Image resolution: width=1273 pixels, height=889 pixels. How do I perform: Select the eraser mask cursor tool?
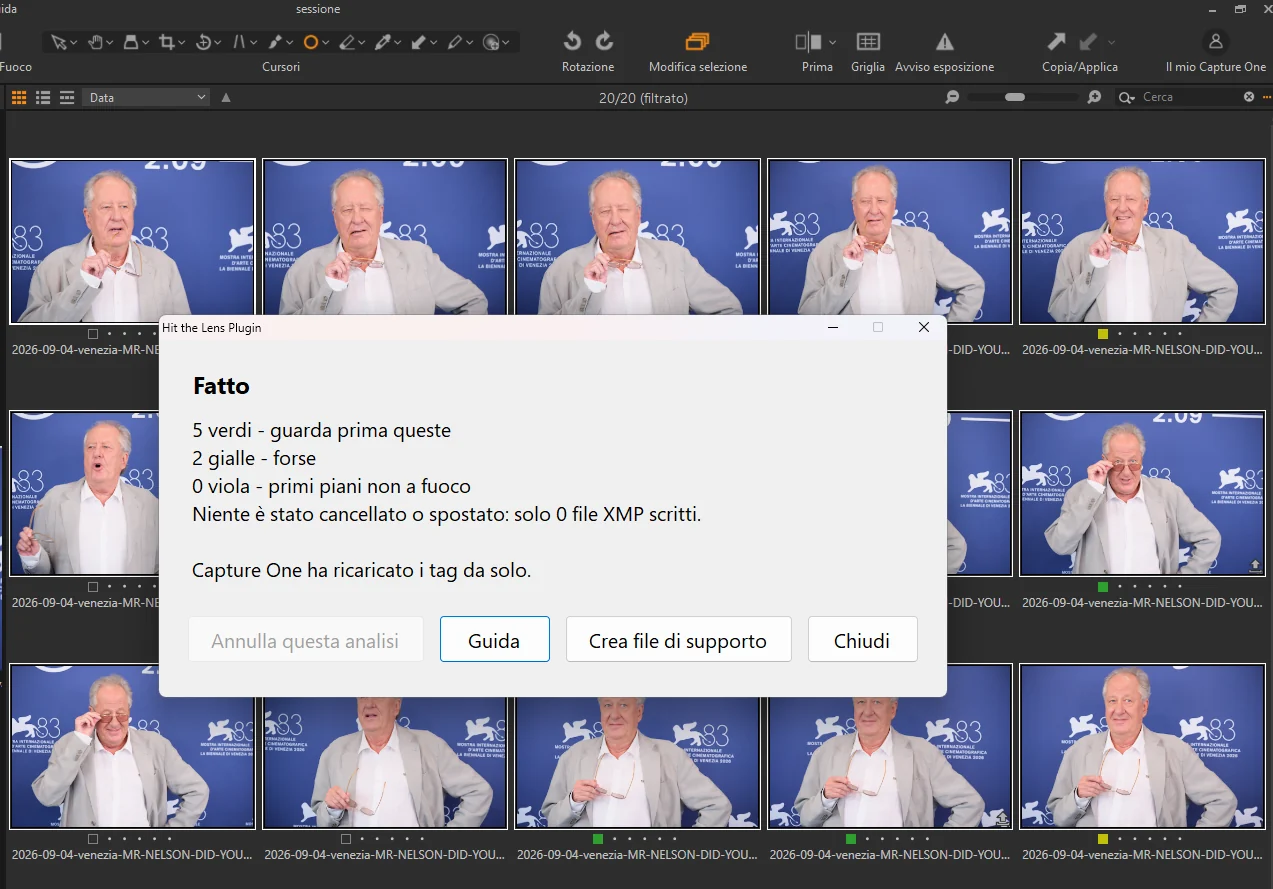point(347,42)
